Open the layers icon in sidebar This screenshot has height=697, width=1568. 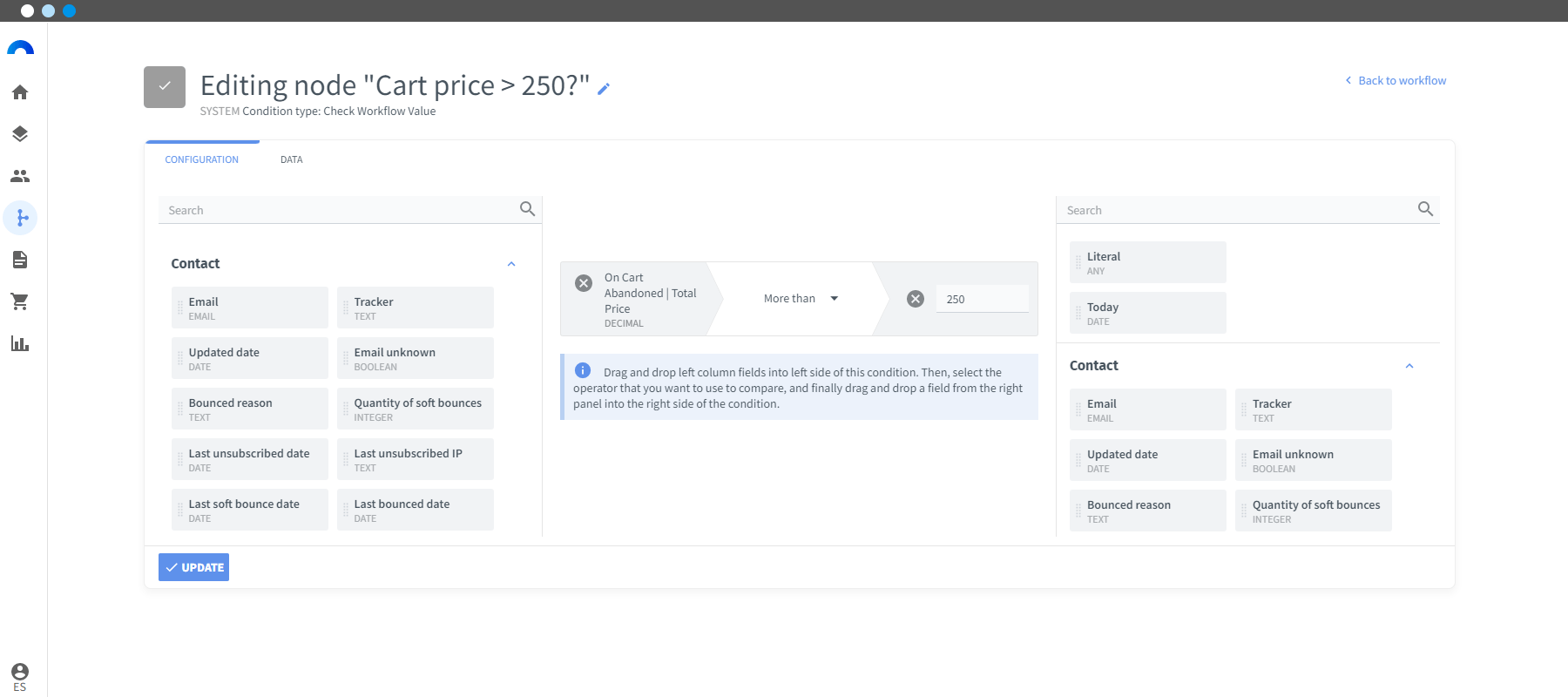[20, 134]
